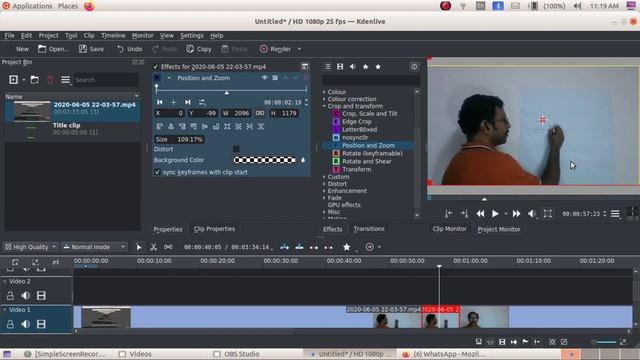Rewind playback in project monitor

pyautogui.click(x=480, y=213)
